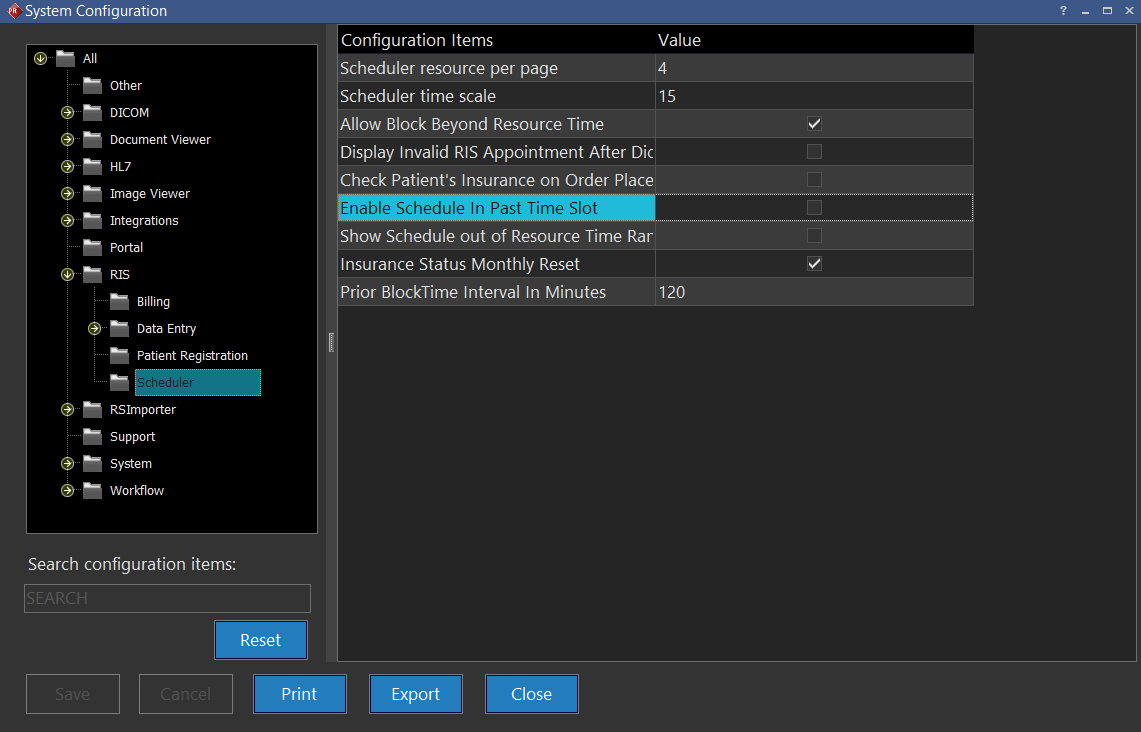The image size is (1141, 732).
Task: Select the Workflow tree item
Action: point(137,490)
